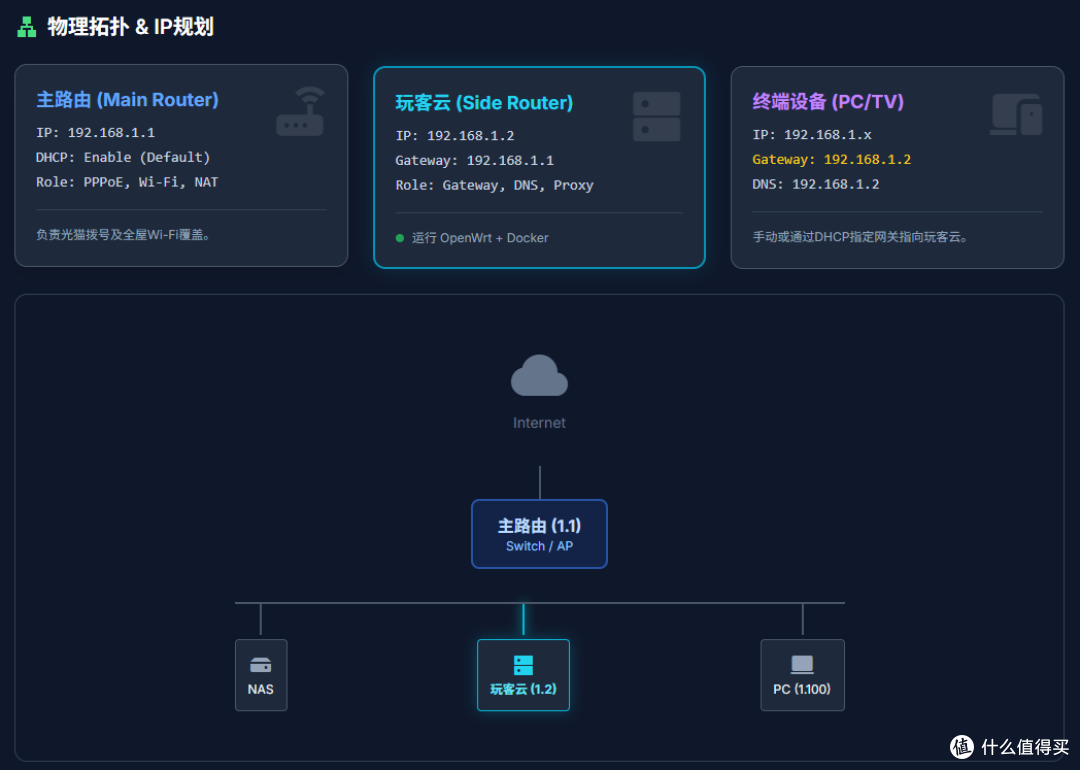Click DNS: 192.168.1.2 text
The height and width of the screenshot is (770, 1080).
tap(816, 184)
